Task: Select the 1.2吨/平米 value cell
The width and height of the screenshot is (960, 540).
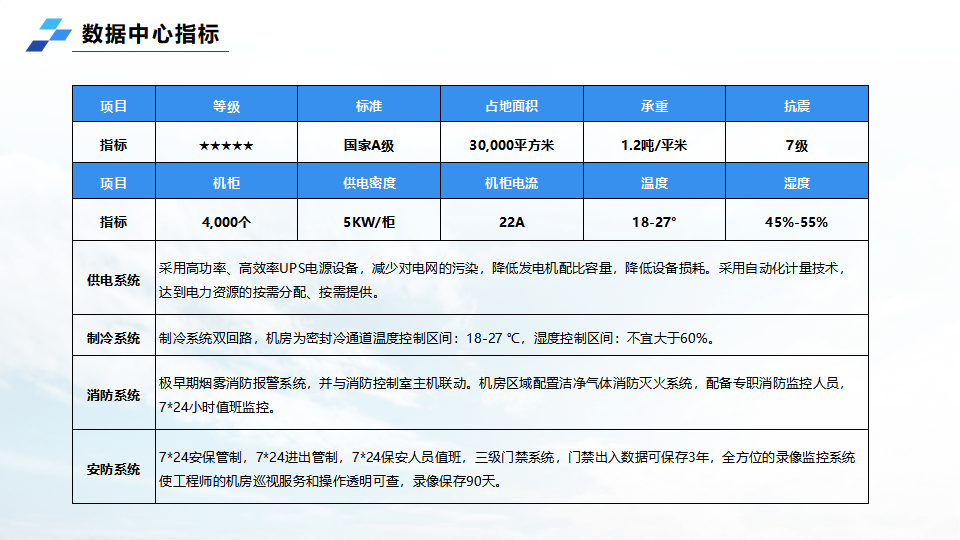Action: (x=654, y=145)
